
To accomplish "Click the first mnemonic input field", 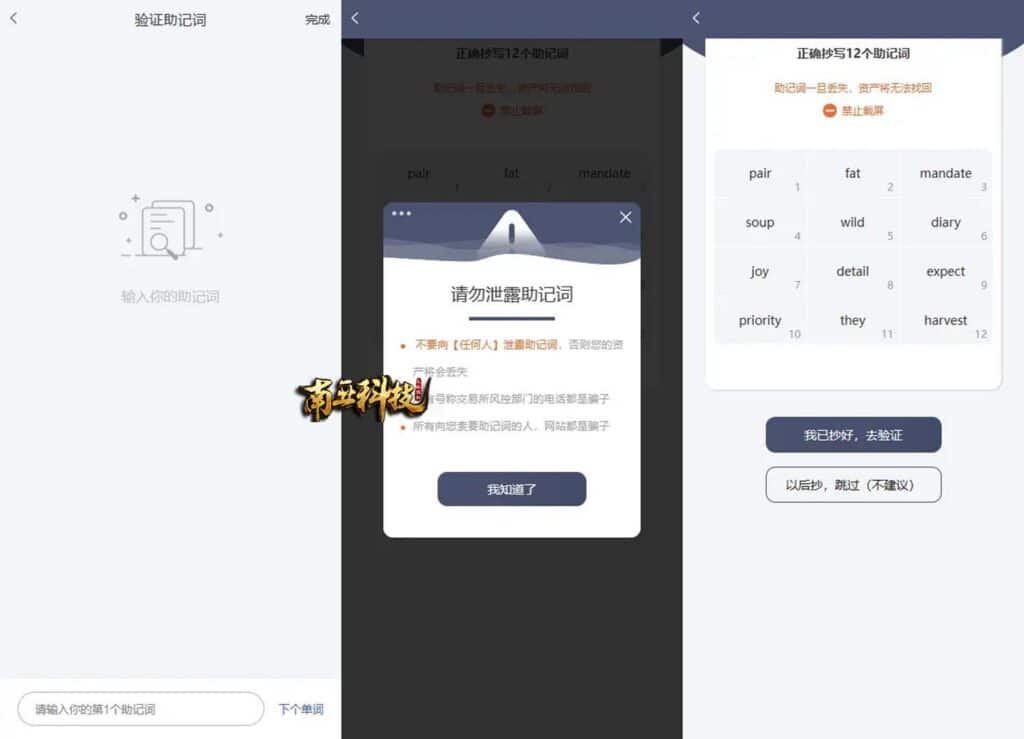I will tap(141, 709).
